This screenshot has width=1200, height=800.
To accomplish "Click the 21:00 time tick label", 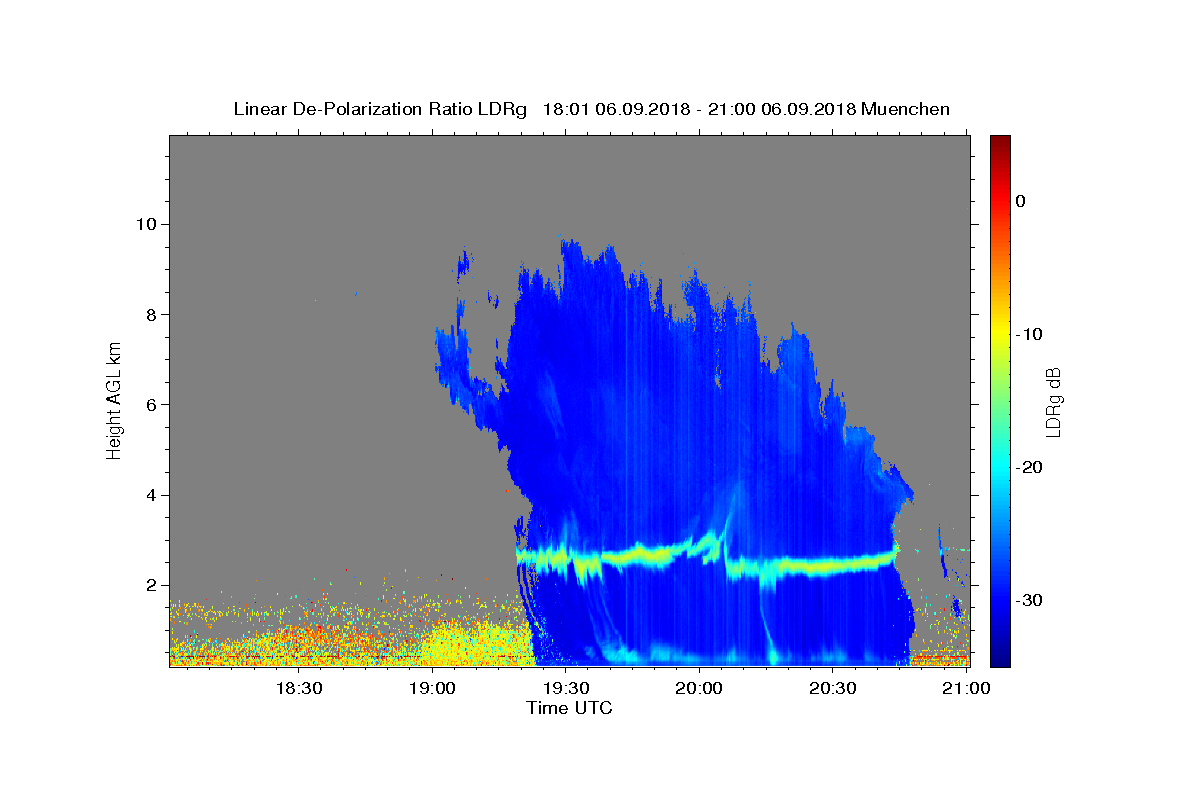I will (966, 688).
